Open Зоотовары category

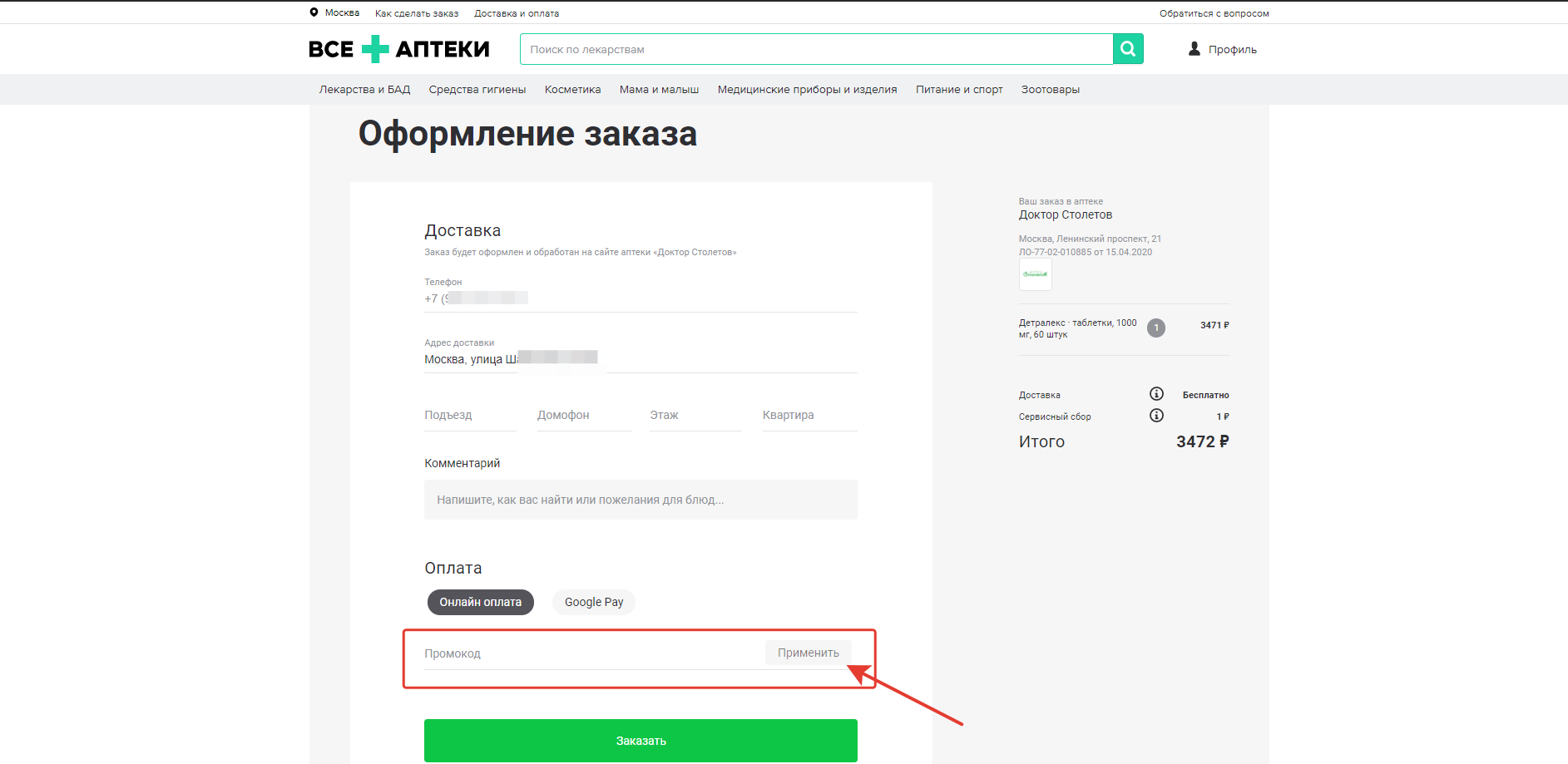point(1051,90)
